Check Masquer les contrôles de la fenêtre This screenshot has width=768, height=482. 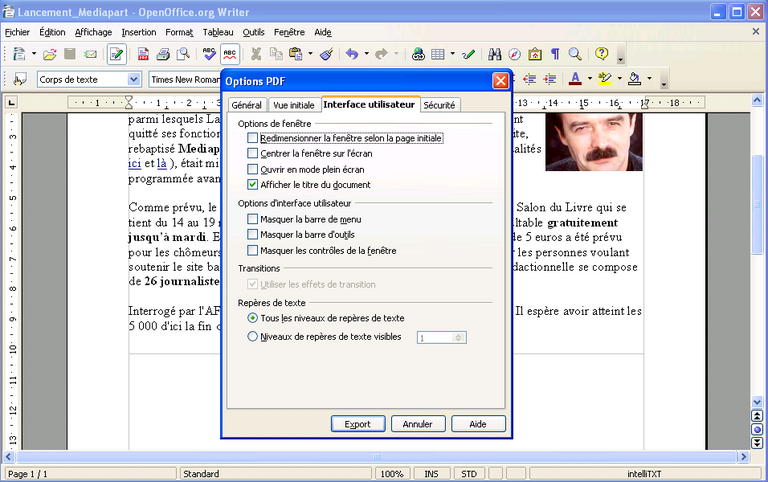[252, 251]
